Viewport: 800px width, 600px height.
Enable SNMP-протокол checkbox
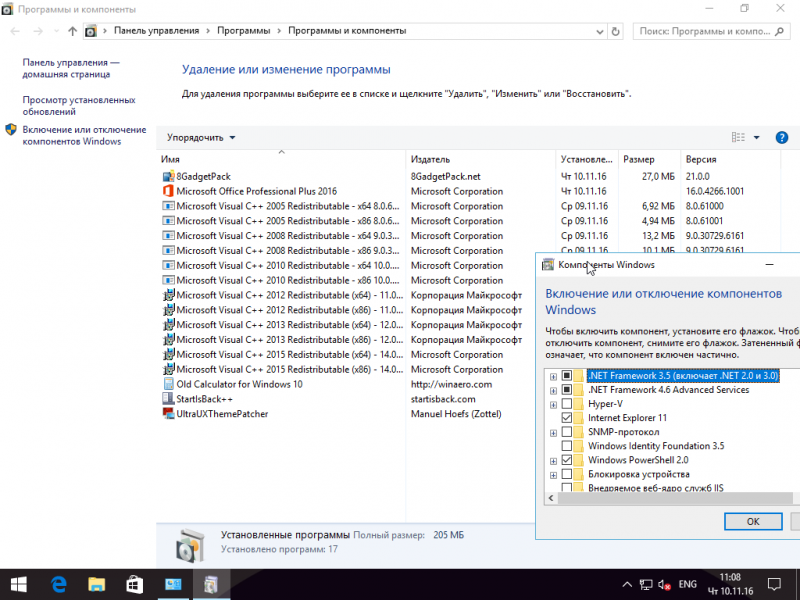tap(566, 432)
